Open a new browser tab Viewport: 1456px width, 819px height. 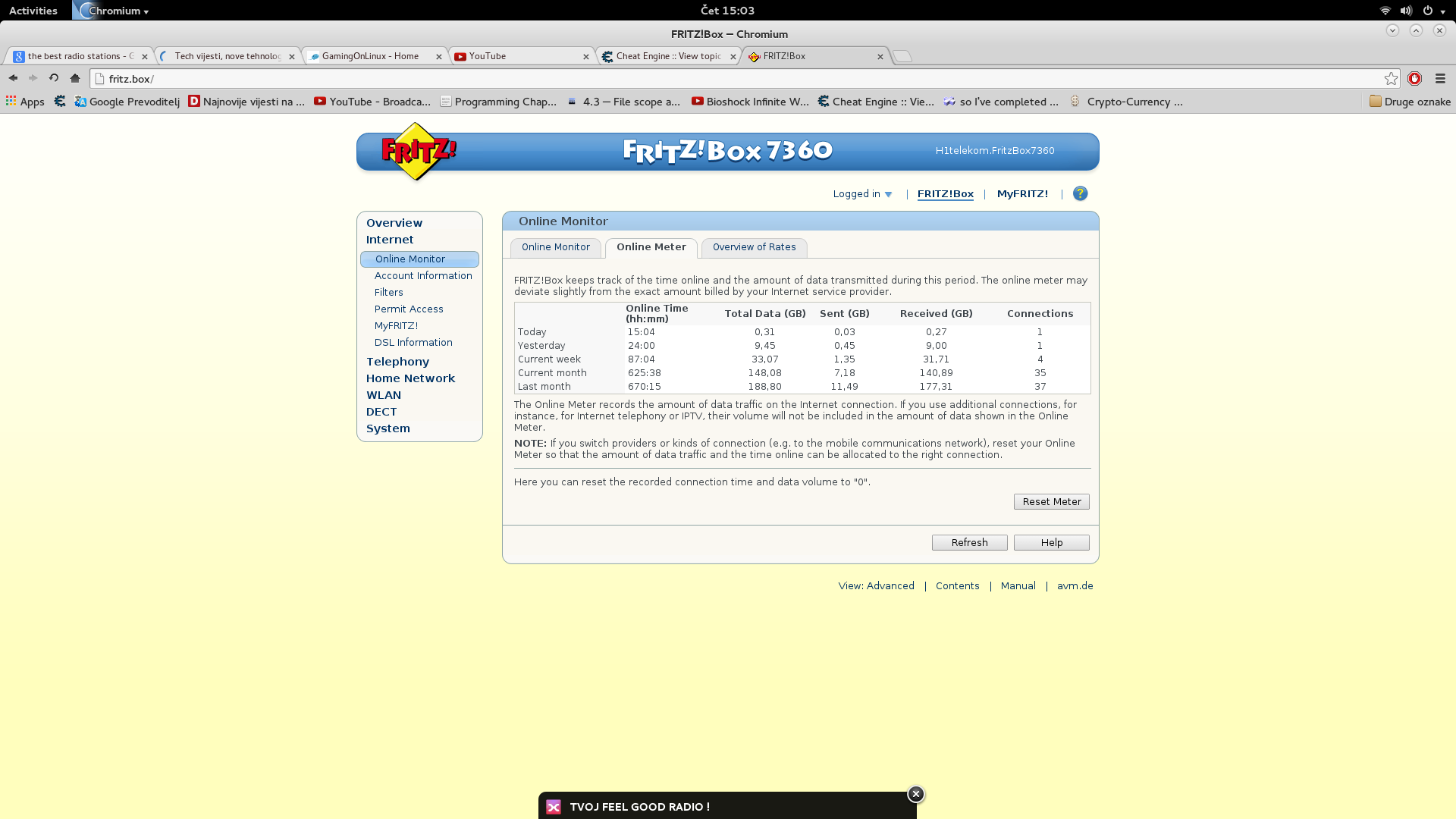[x=902, y=56]
